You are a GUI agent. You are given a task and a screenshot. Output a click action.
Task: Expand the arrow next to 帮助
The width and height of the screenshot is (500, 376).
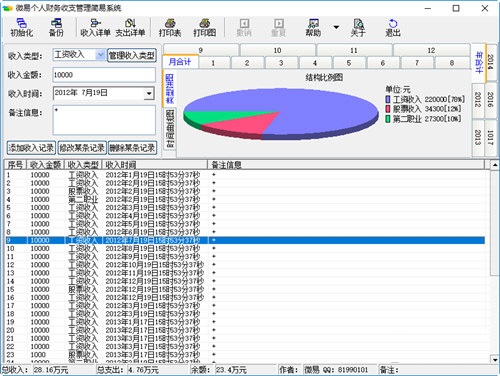(x=336, y=27)
